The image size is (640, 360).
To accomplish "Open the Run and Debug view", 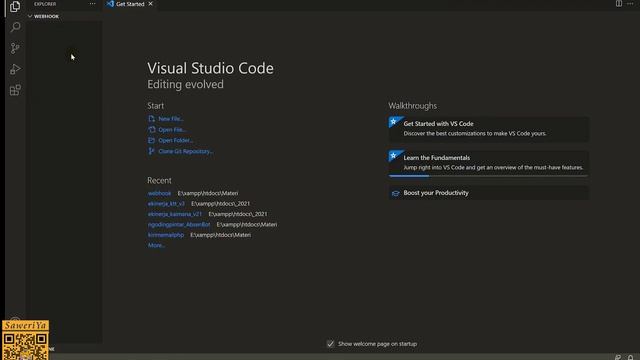I will click(15, 69).
